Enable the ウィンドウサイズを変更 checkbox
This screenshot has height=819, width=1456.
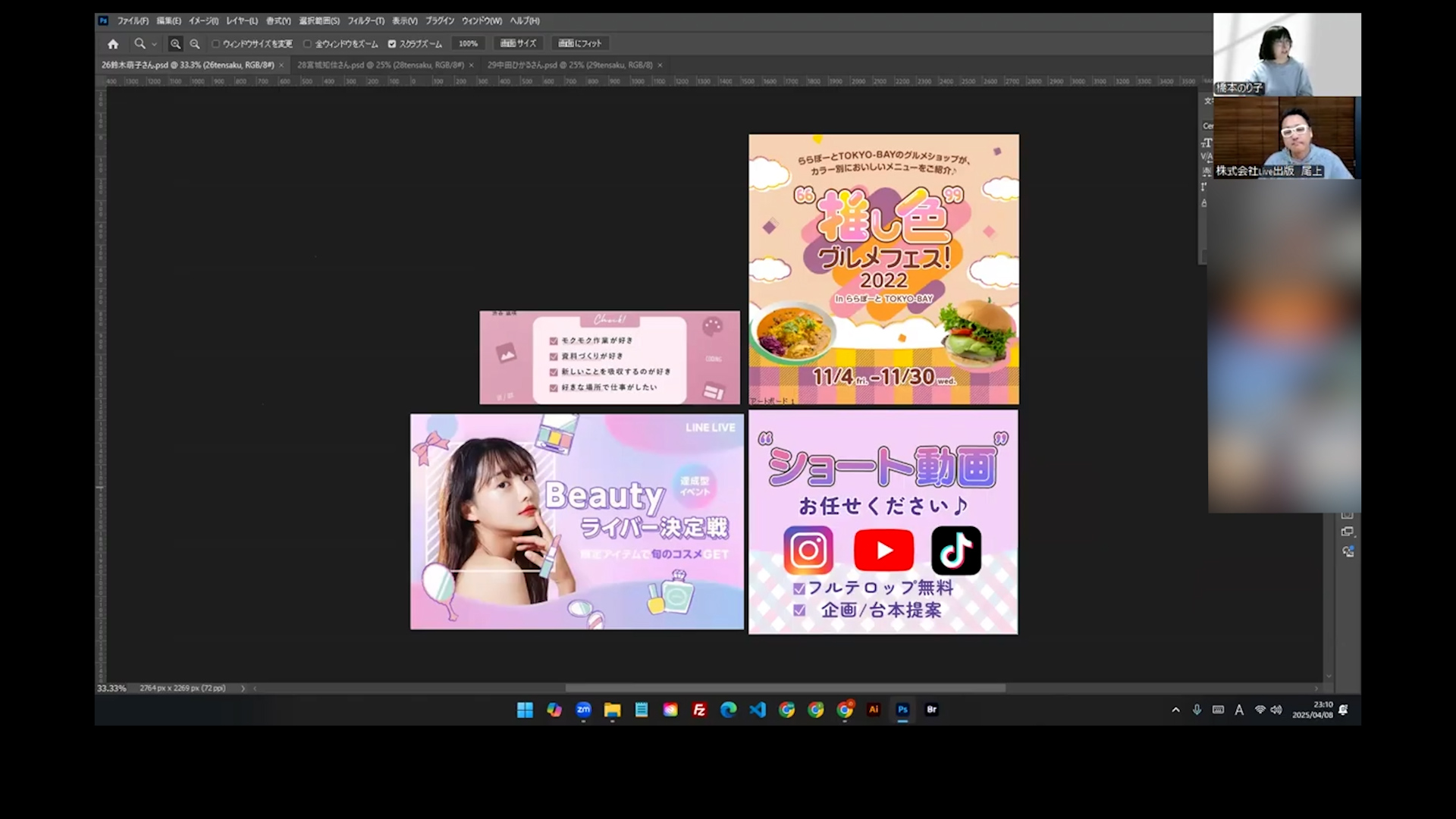click(x=217, y=44)
